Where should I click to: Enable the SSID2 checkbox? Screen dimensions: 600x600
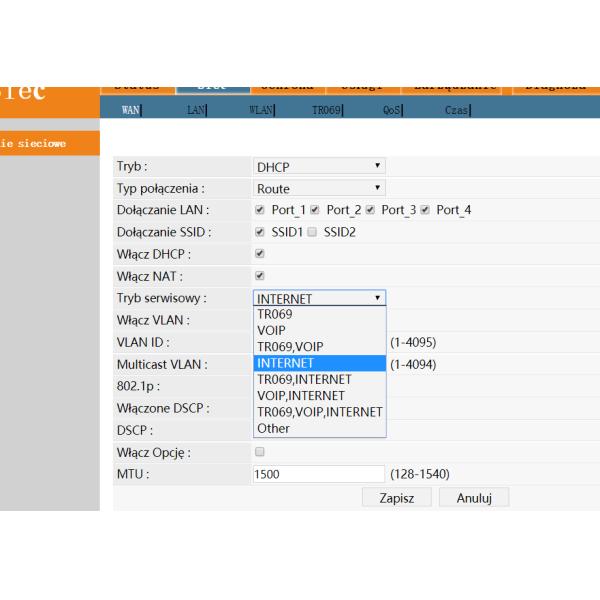315,232
